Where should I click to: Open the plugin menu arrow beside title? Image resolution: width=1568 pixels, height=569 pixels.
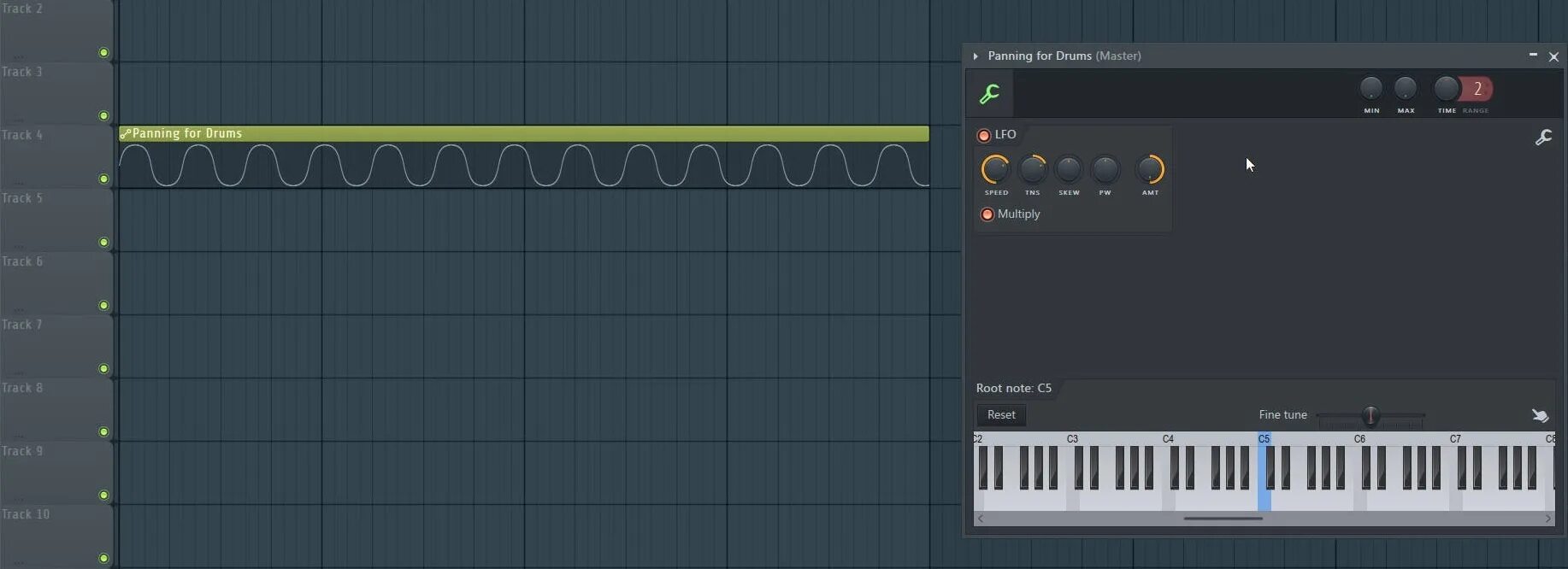(976, 56)
